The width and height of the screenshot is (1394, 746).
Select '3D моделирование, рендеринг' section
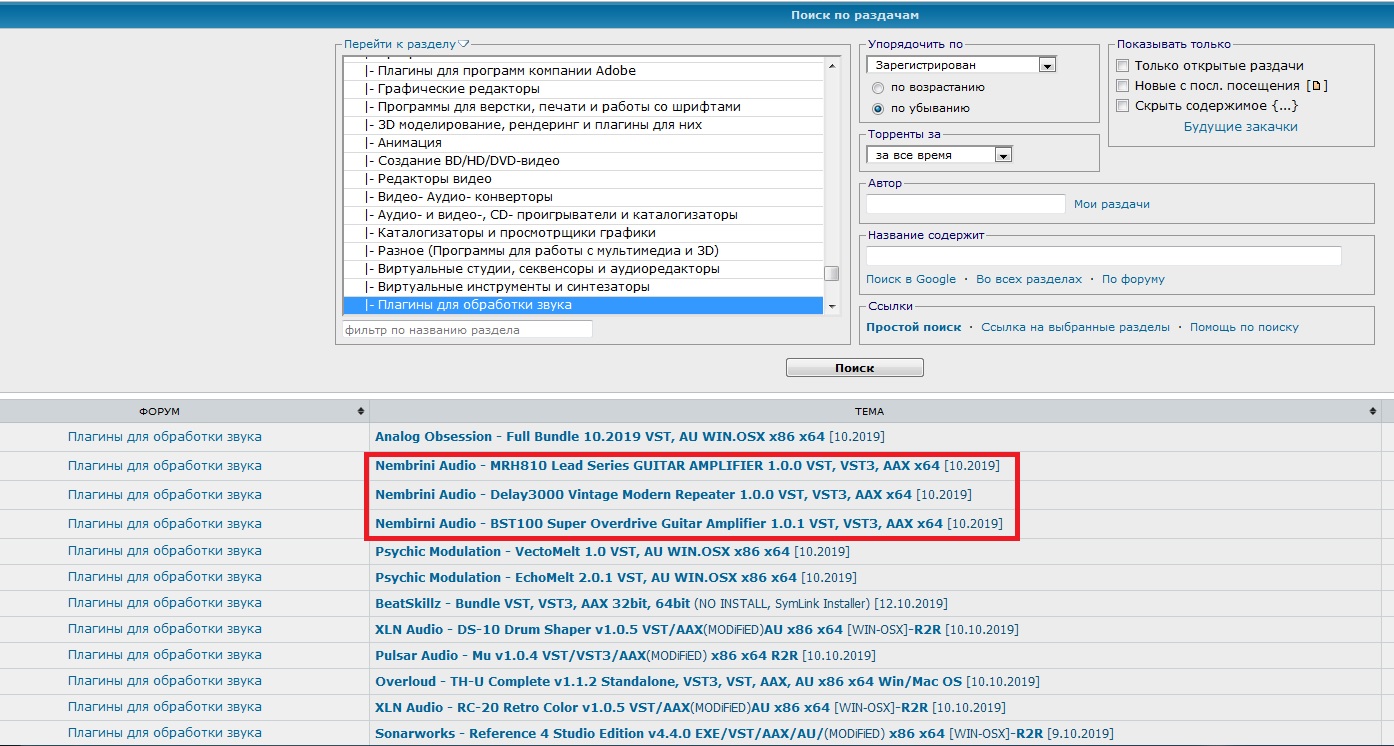(x=583, y=125)
